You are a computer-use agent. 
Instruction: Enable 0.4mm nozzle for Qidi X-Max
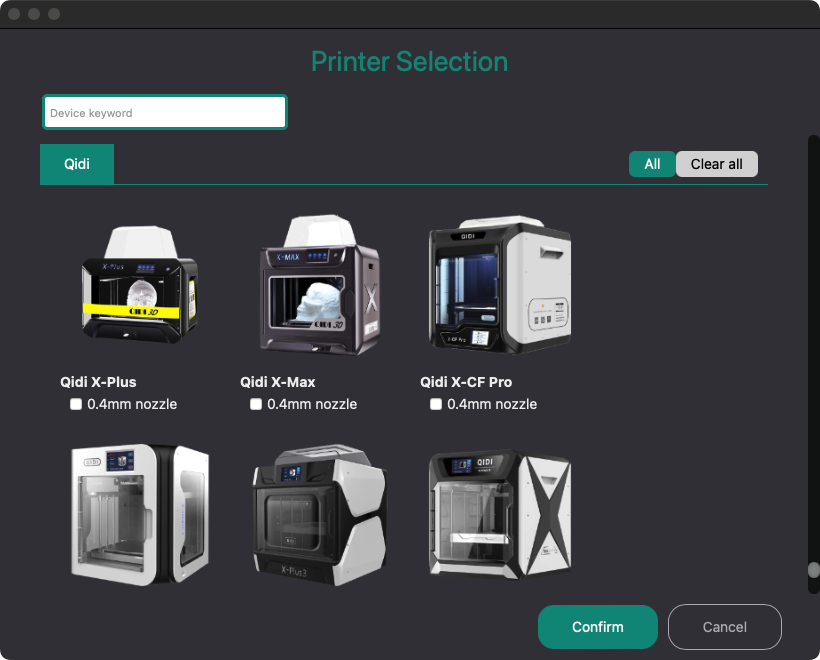pos(256,404)
